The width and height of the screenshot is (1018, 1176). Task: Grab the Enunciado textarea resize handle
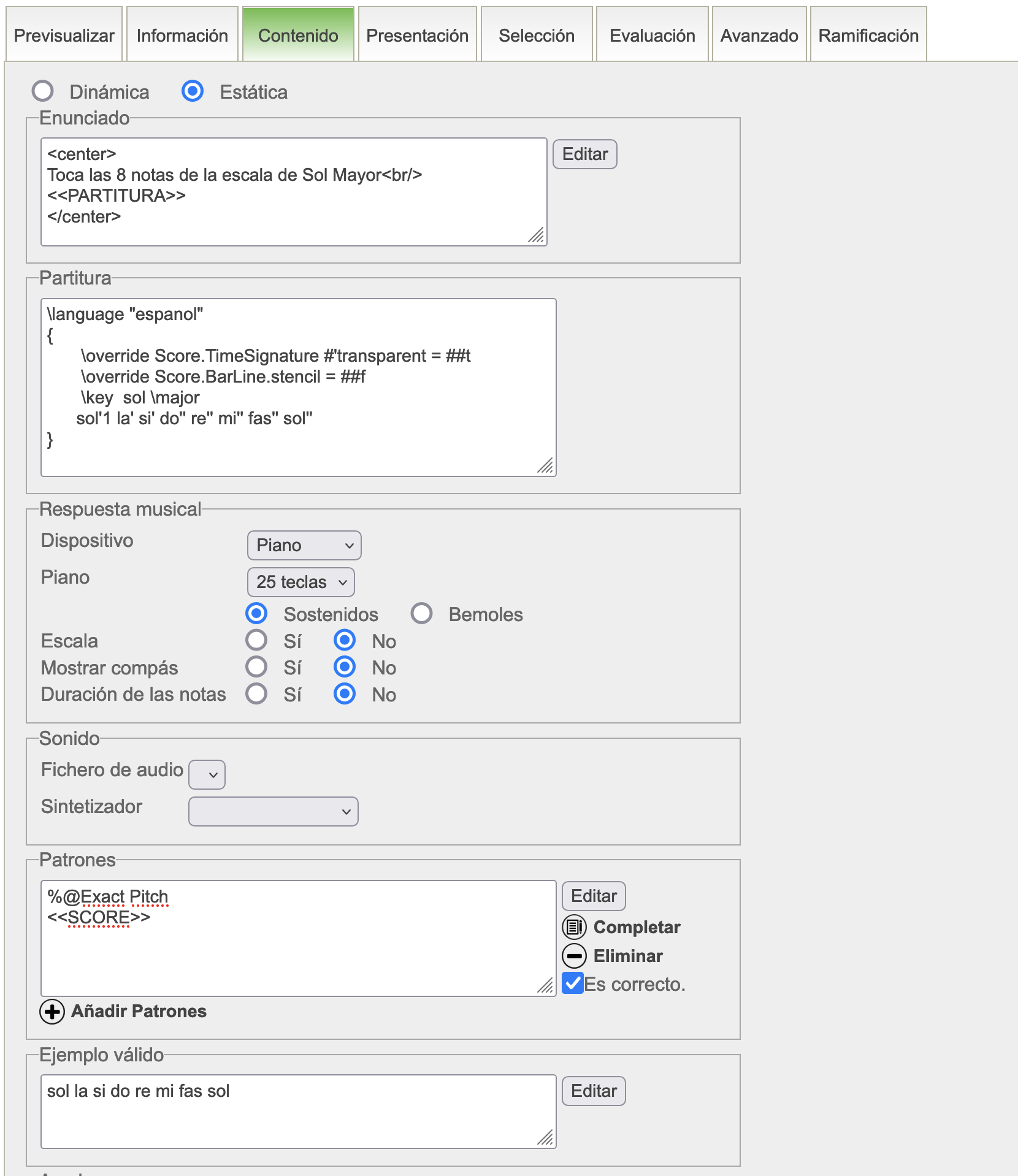(537, 236)
